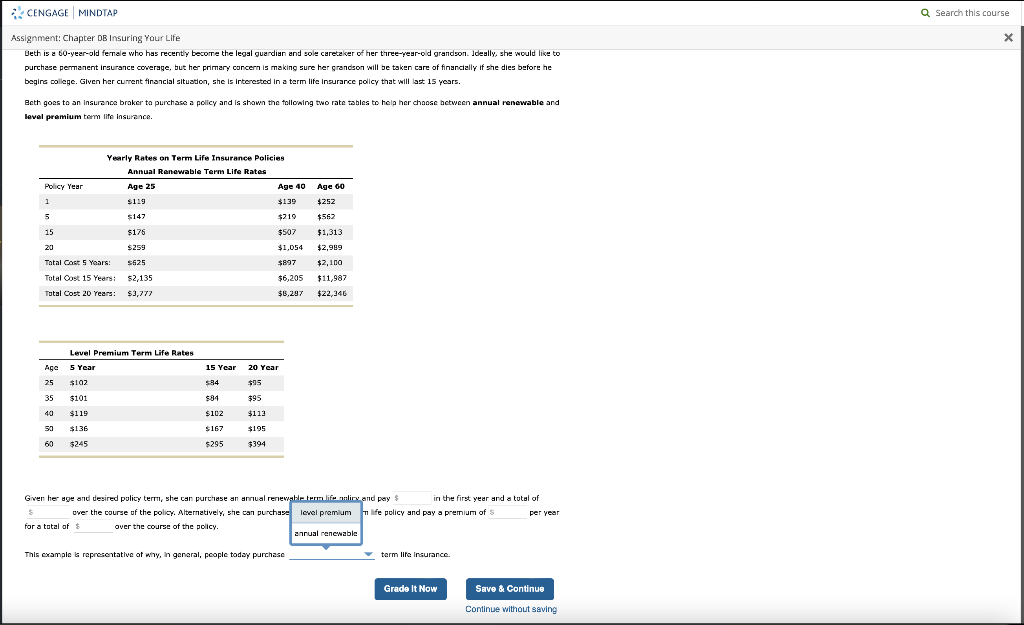
Task: Click 'Total Cost 5 Years:' row label
Action: click(77, 263)
